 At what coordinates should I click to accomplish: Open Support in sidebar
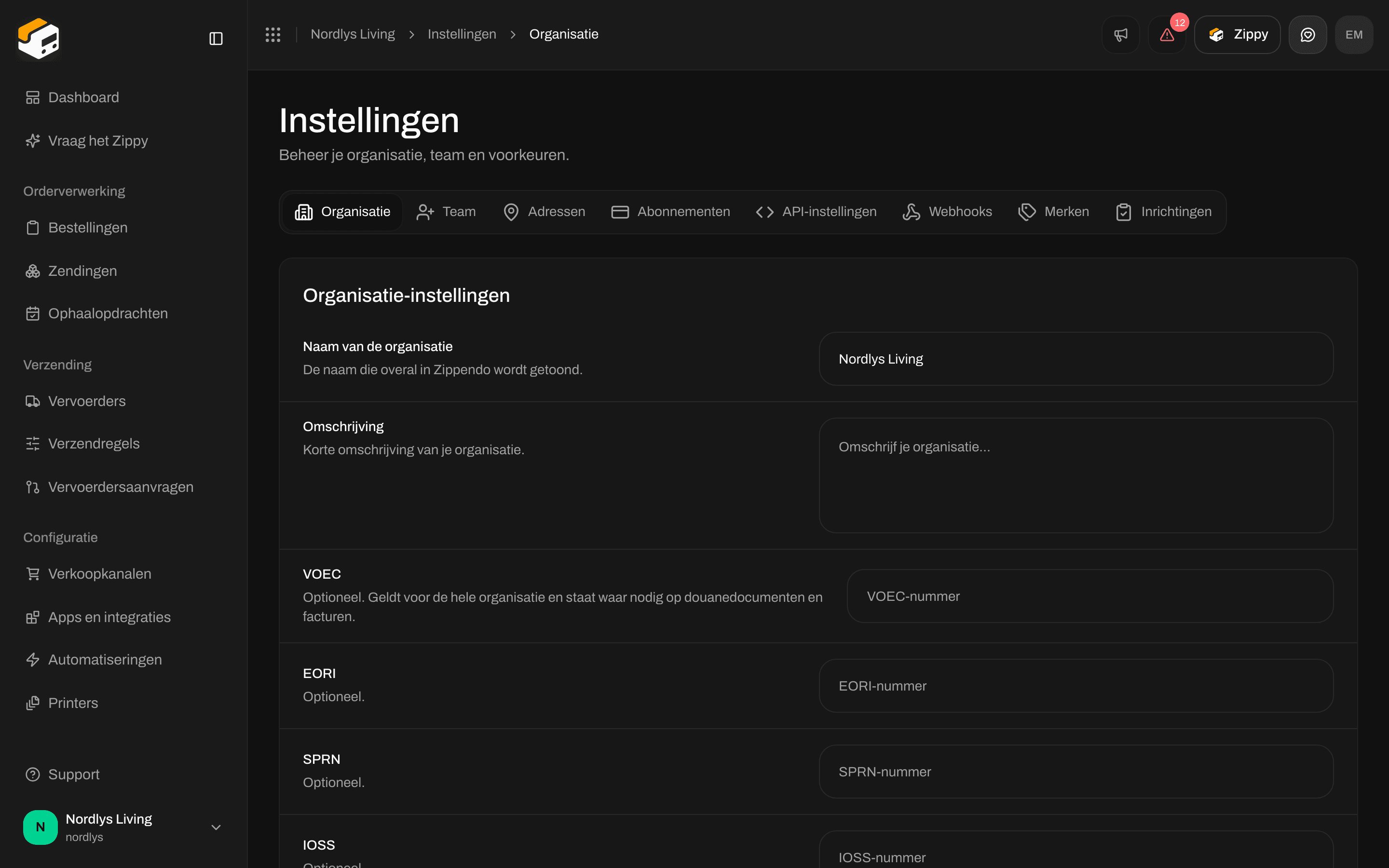coord(123,774)
